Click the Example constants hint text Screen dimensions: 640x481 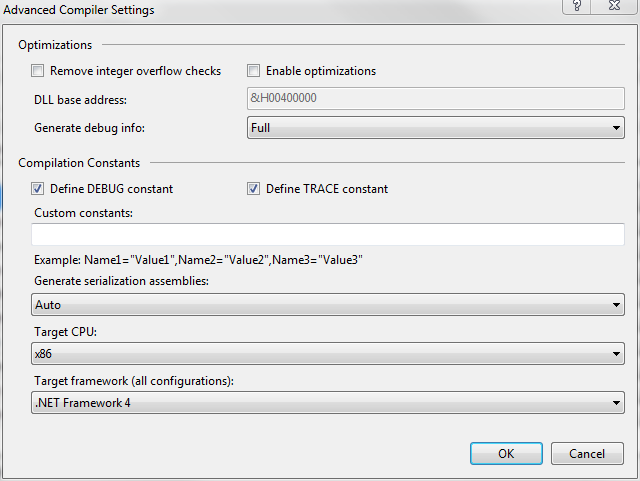click(198, 260)
